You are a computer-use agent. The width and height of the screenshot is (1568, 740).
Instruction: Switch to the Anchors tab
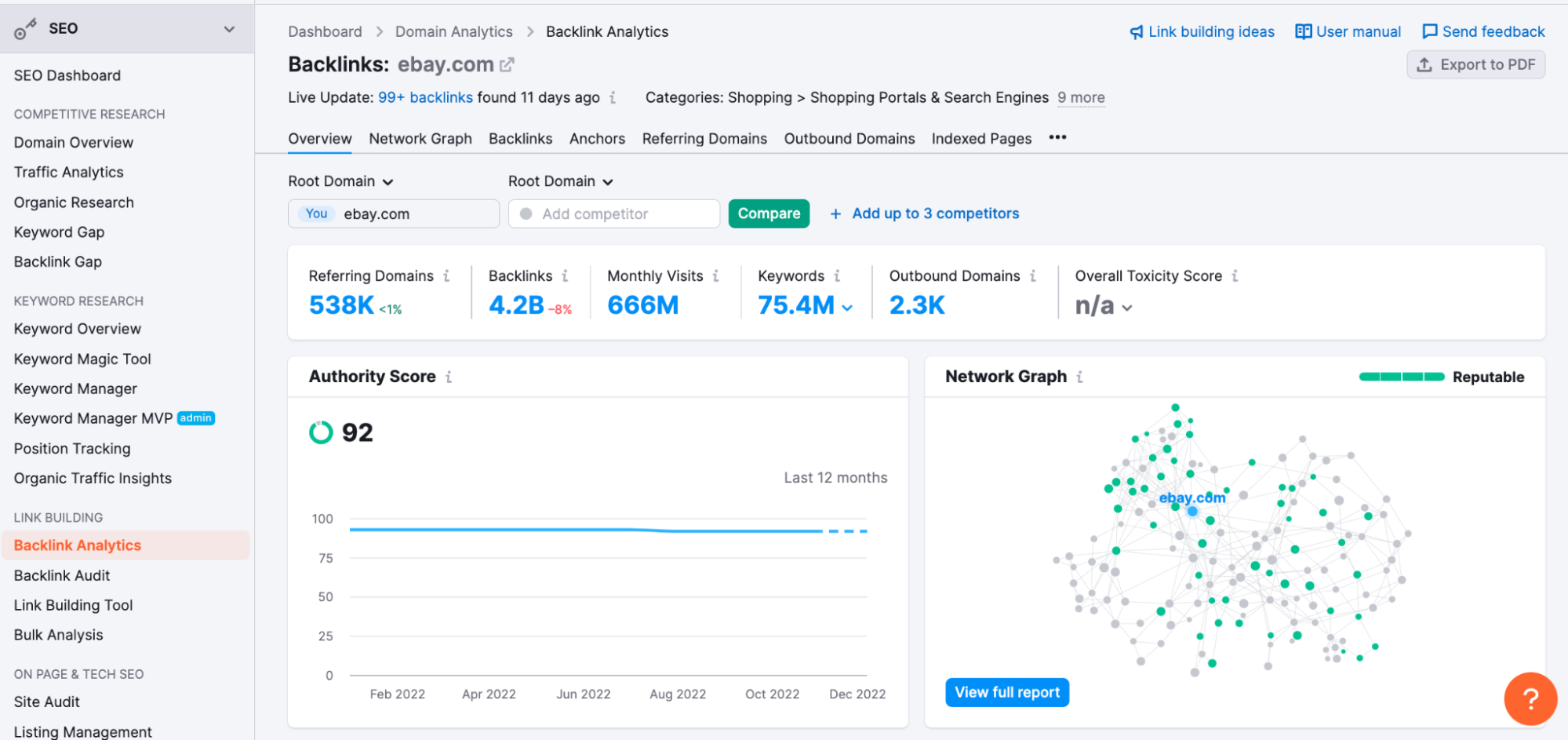click(596, 138)
